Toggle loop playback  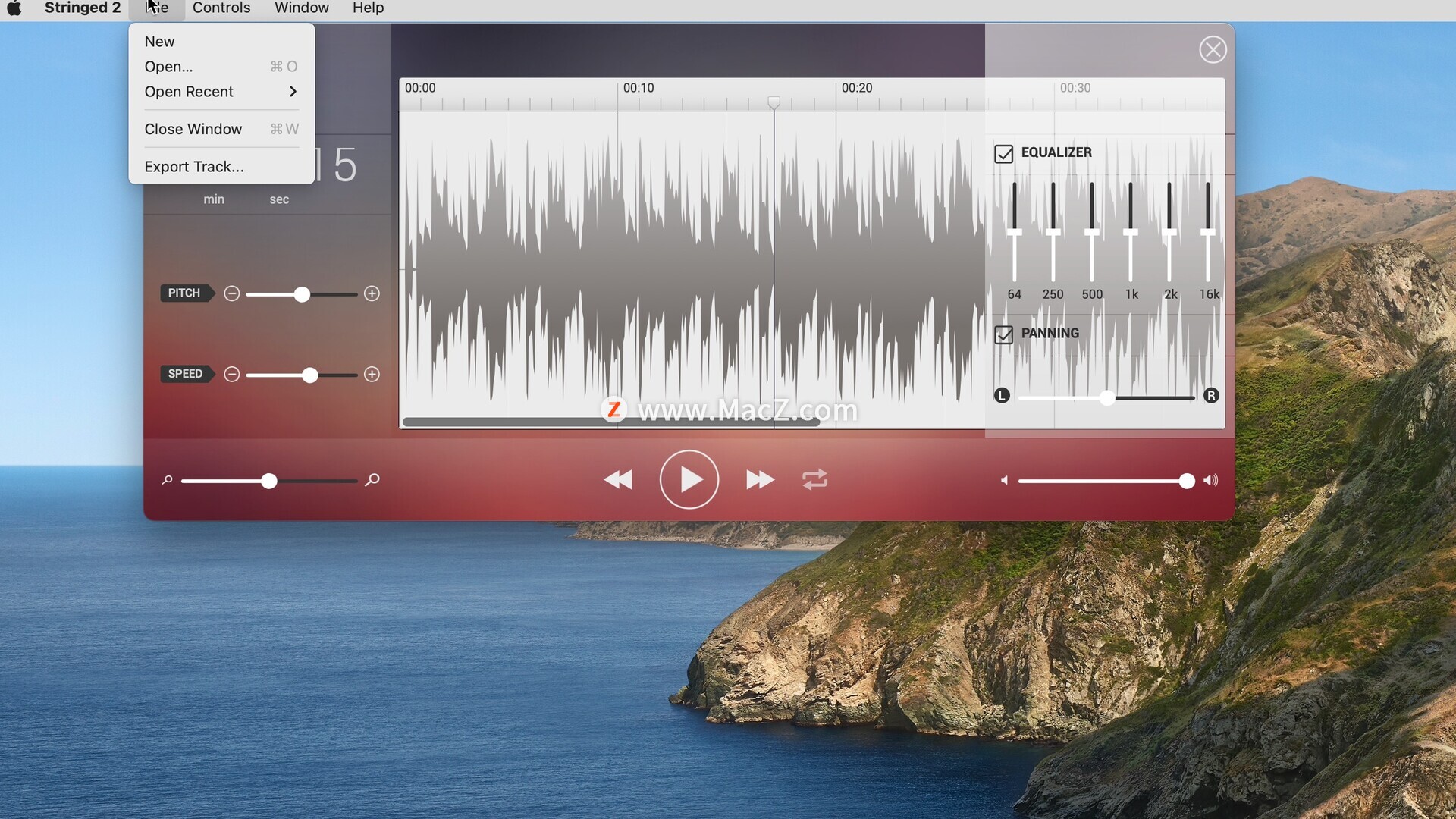click(815, 480)
